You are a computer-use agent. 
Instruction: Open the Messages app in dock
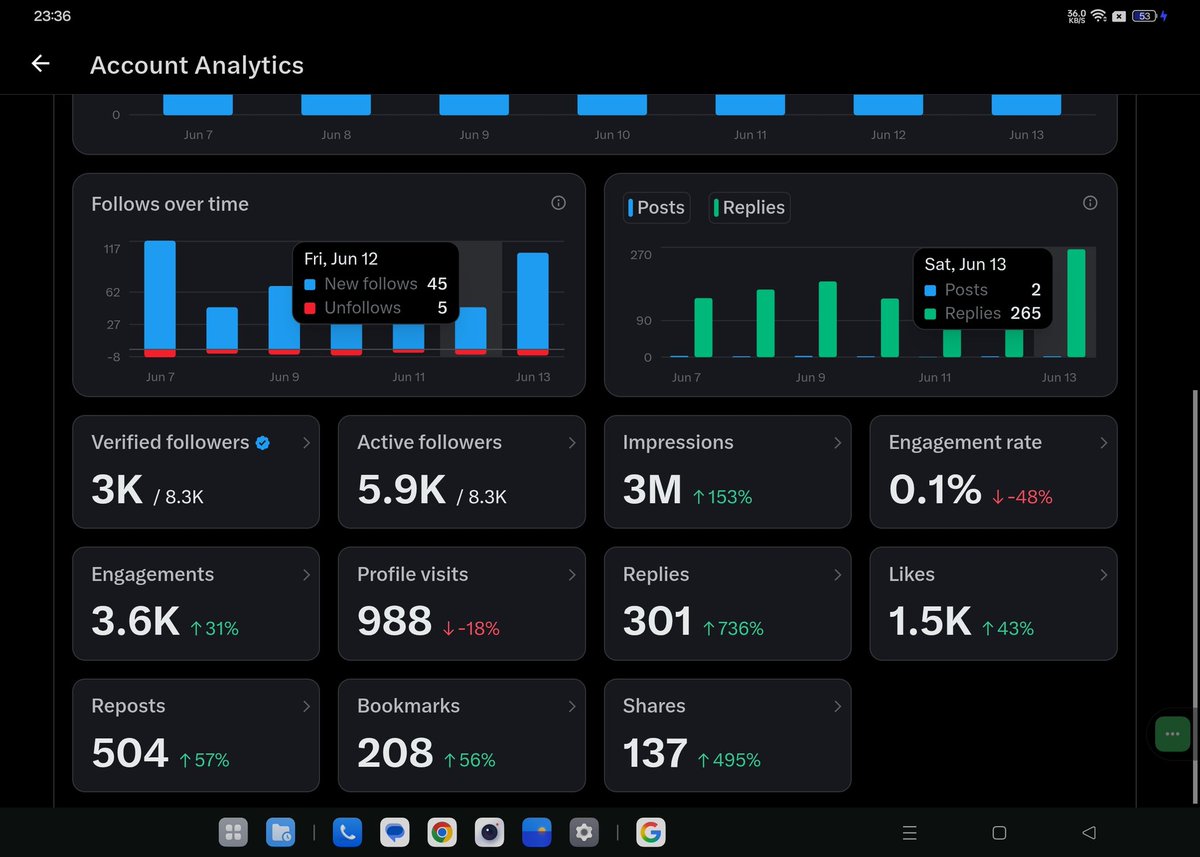(x=395, y=832)
